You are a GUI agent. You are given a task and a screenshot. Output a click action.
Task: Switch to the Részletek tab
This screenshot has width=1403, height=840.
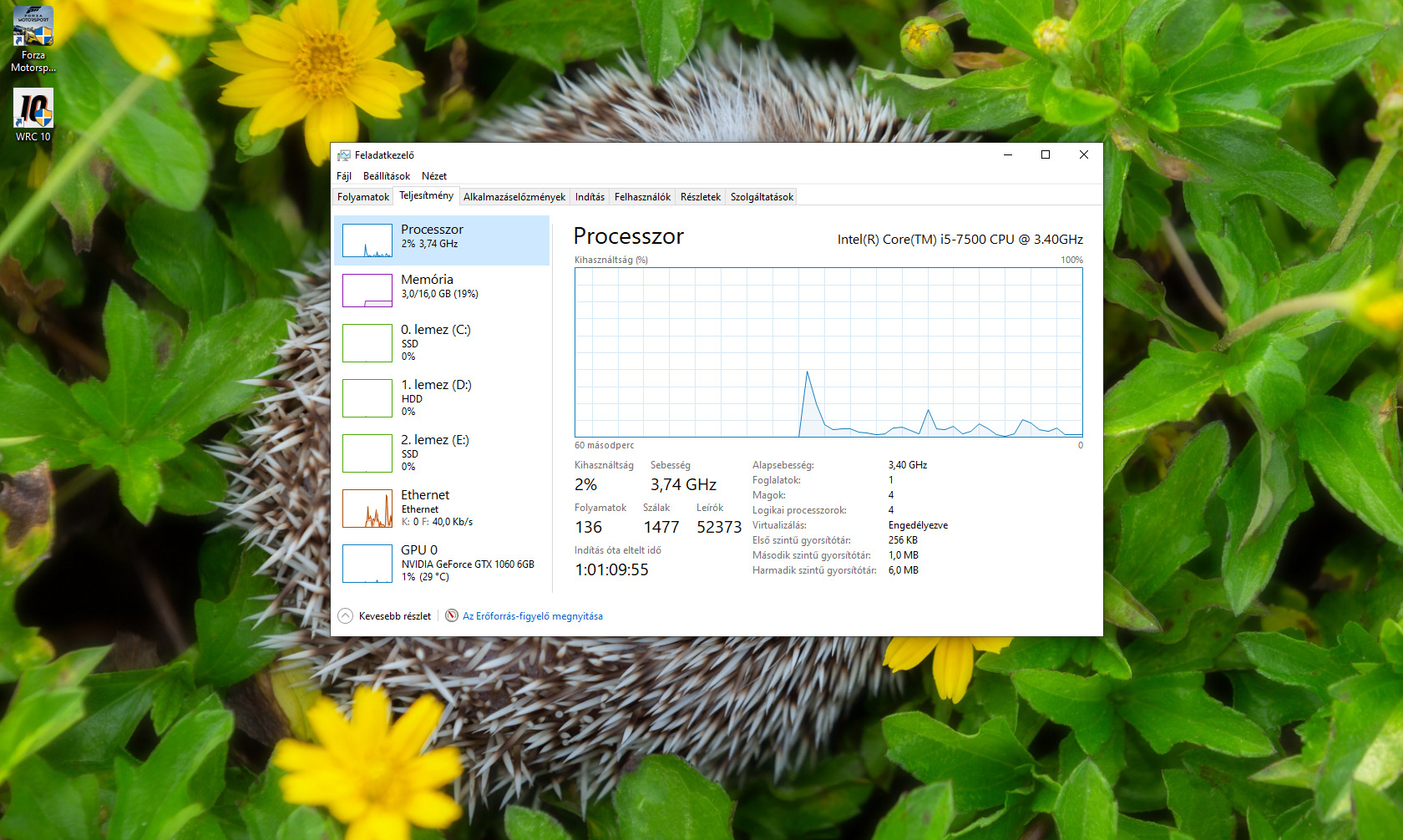701,197
